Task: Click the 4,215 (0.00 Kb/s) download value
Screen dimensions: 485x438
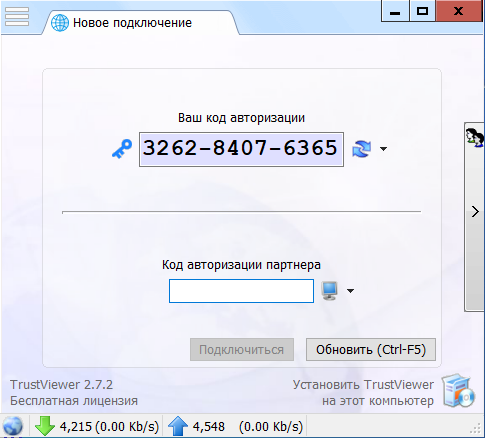Action: pyautogui.click(x=109, y=426)
